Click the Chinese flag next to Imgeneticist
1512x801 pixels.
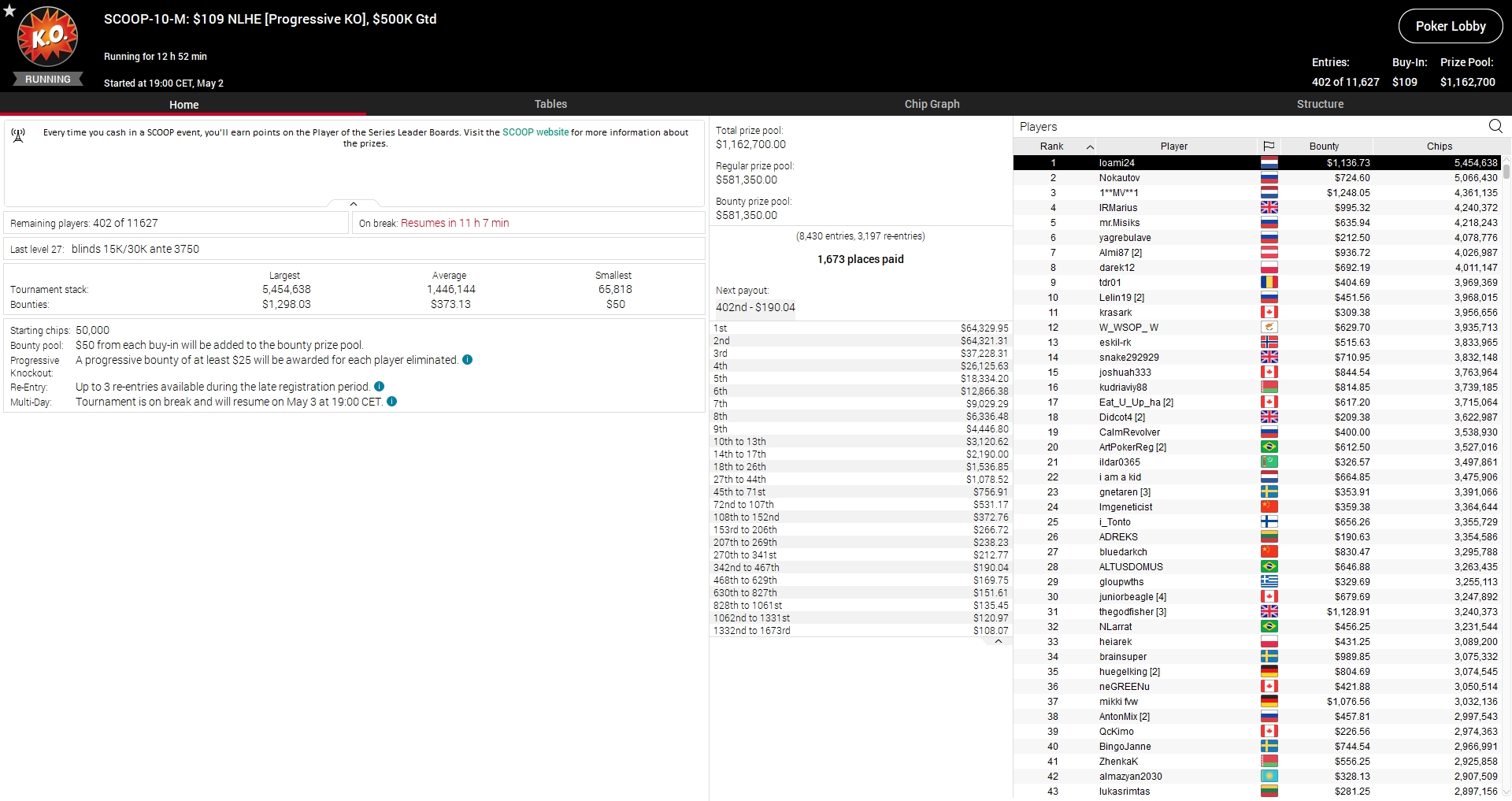[x=1269, y=507]
